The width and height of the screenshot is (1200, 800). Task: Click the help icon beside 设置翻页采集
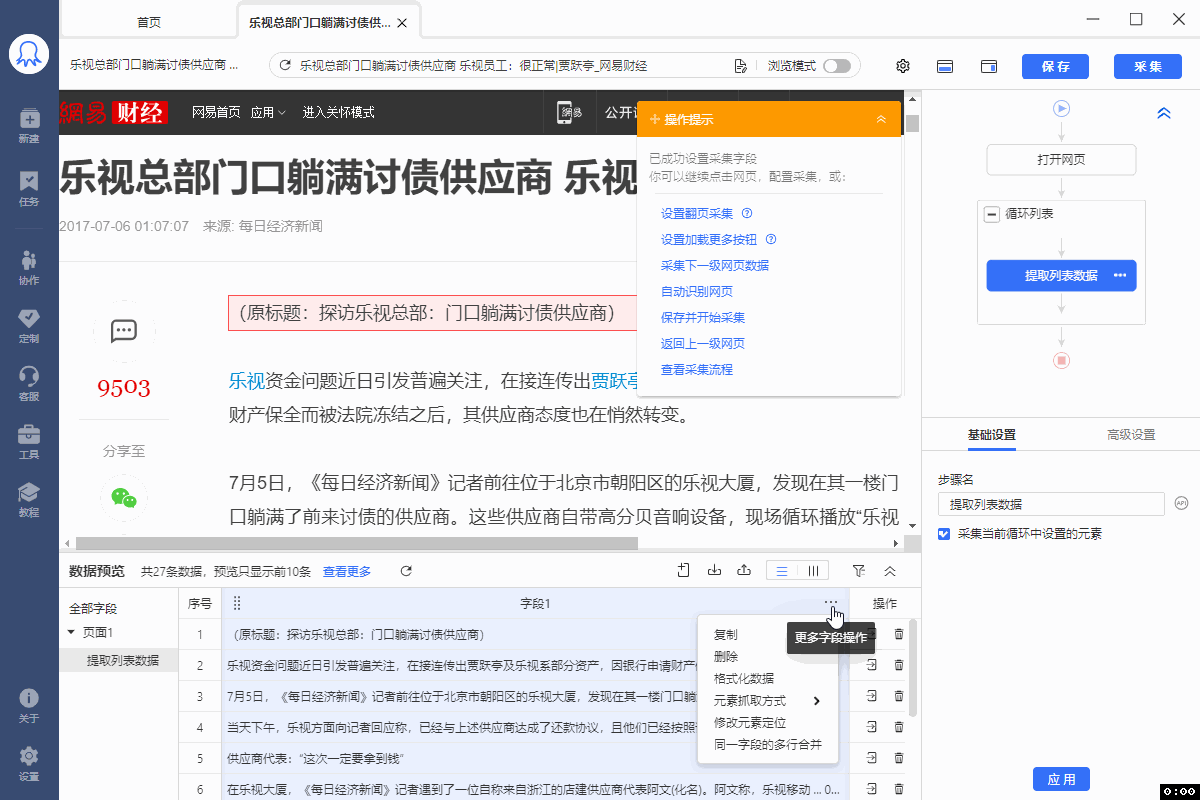(x=747, y=213)
